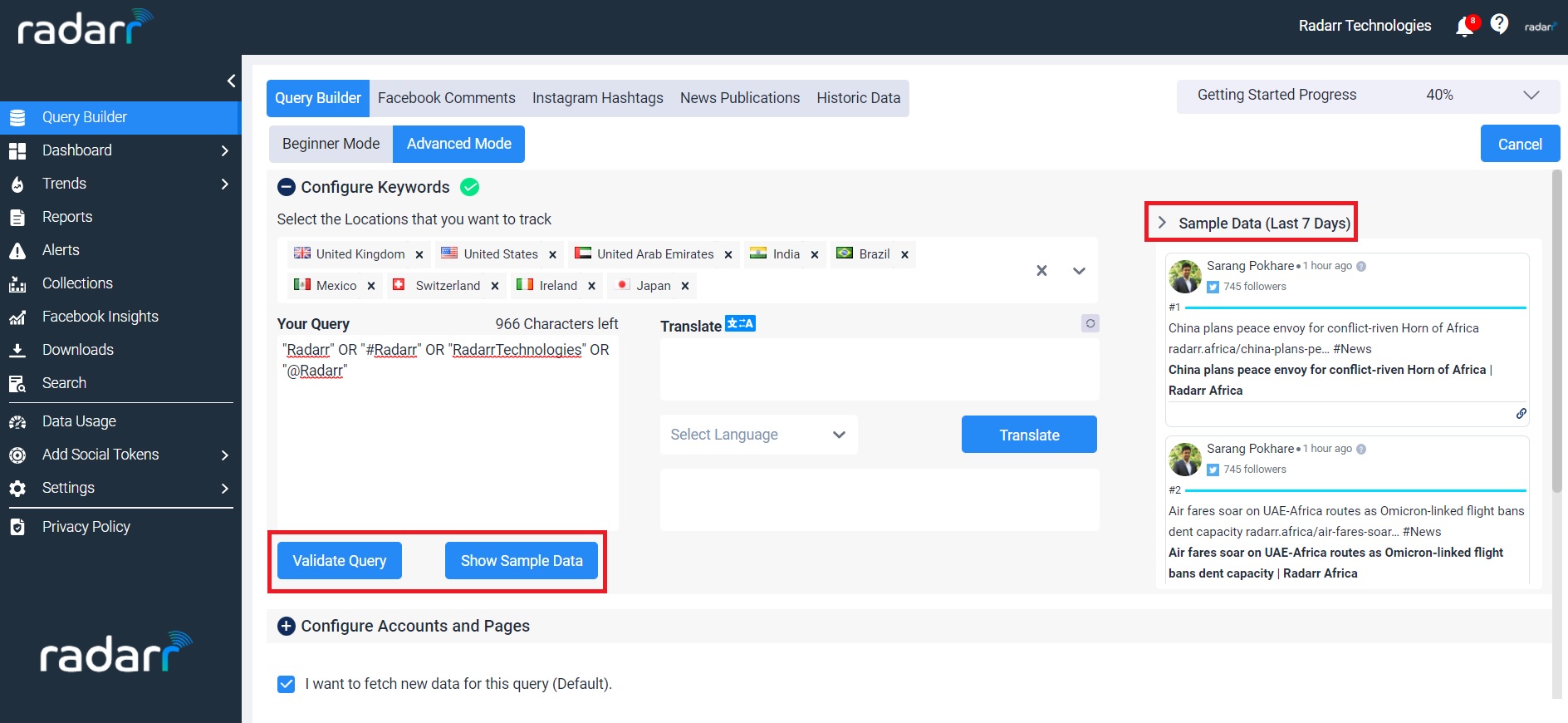This screenshot has height=723, width=1568.
Task: Click the Facebook Insights chart icon
Action: pos(17,317)
